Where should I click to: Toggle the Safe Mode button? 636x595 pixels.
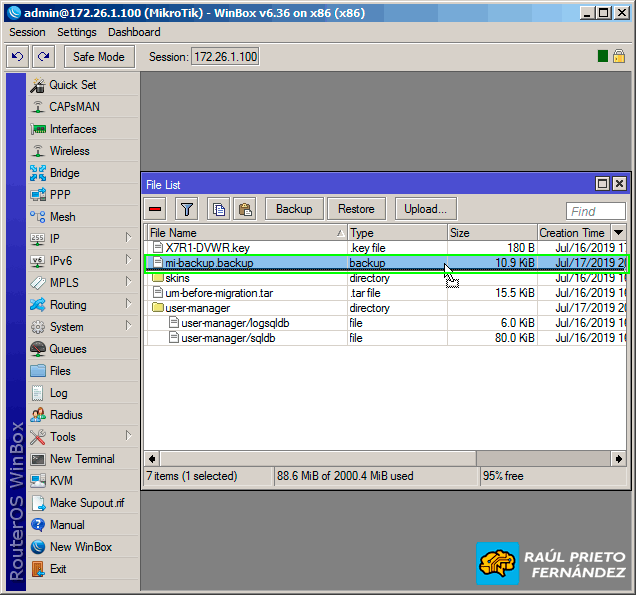point(99,57)
